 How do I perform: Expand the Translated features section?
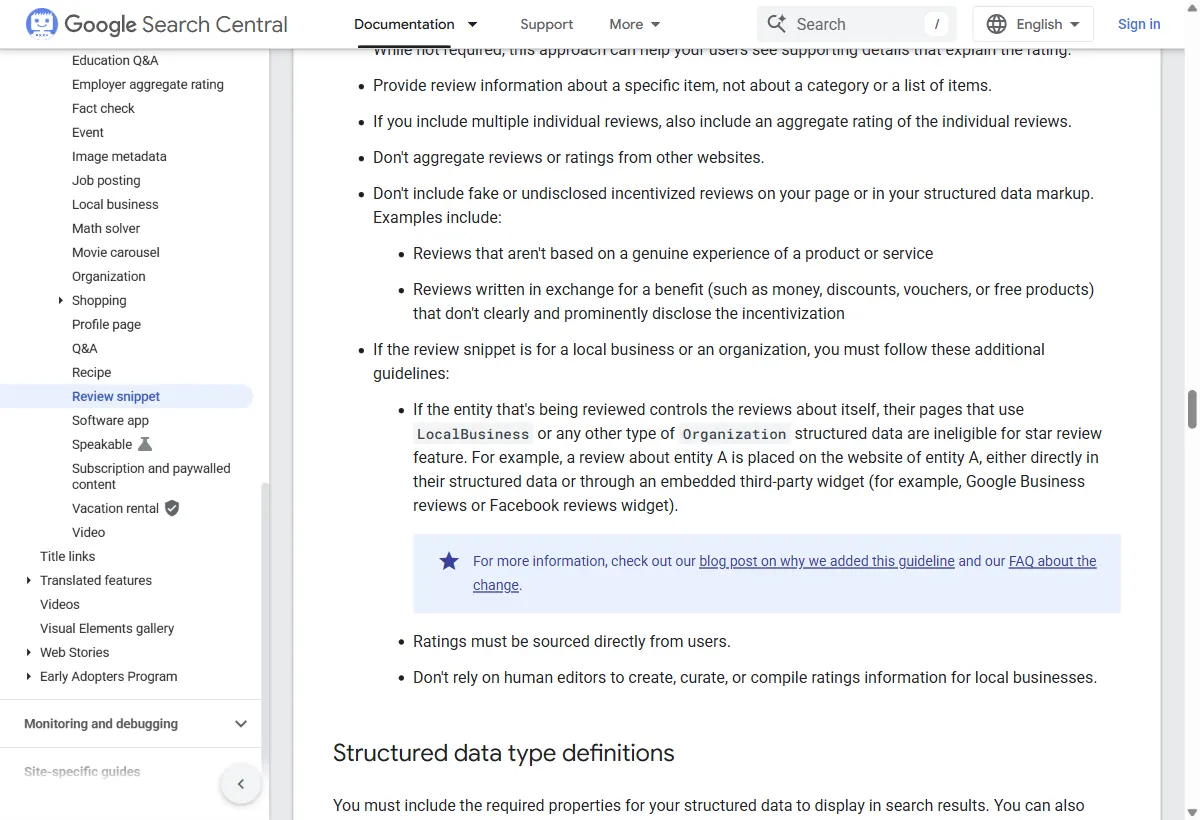(28, 580)
